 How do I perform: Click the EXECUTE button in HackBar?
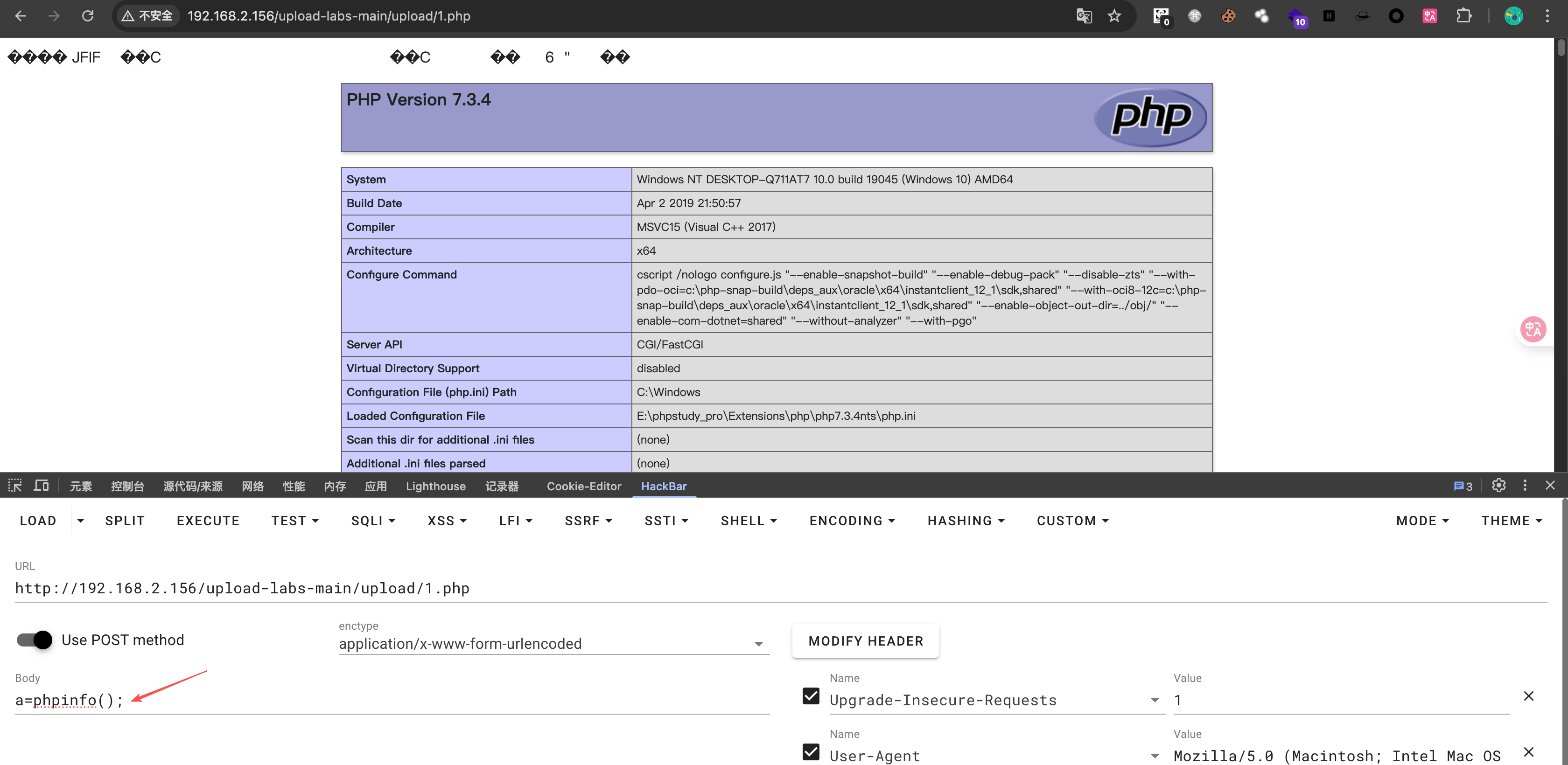pyautogui.click(x=208, y=521)
